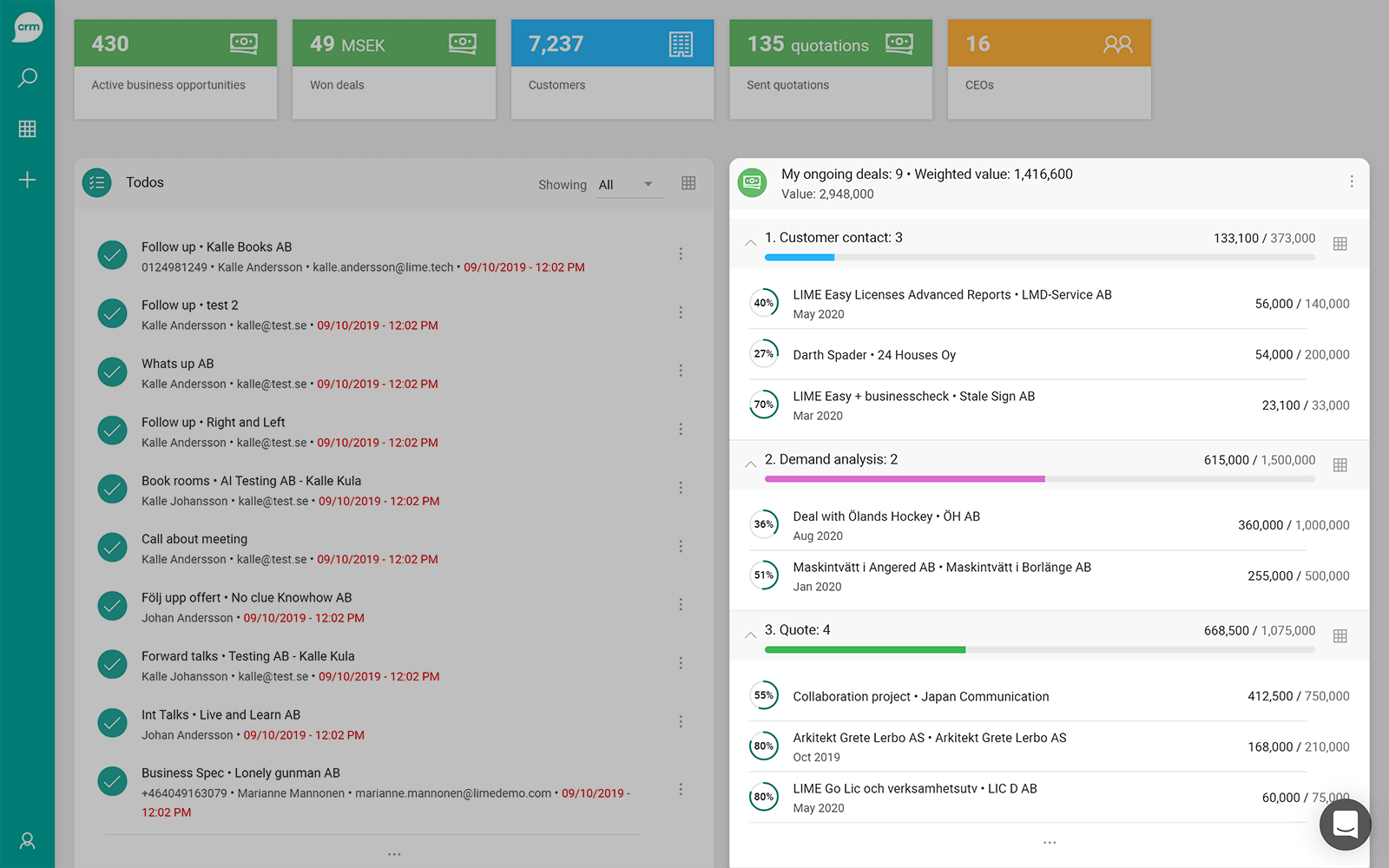1389x868 pixels.
Task: Open Active business opportunities card
Action: (175, 69)
